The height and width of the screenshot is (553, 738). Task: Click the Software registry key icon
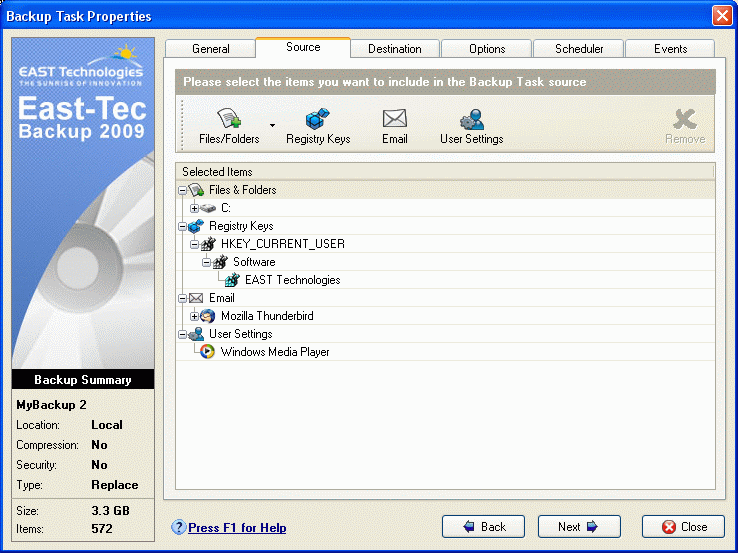(220, 262)
